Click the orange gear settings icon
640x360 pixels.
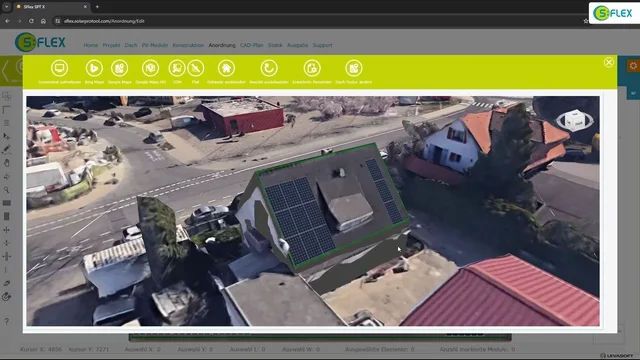633,66
